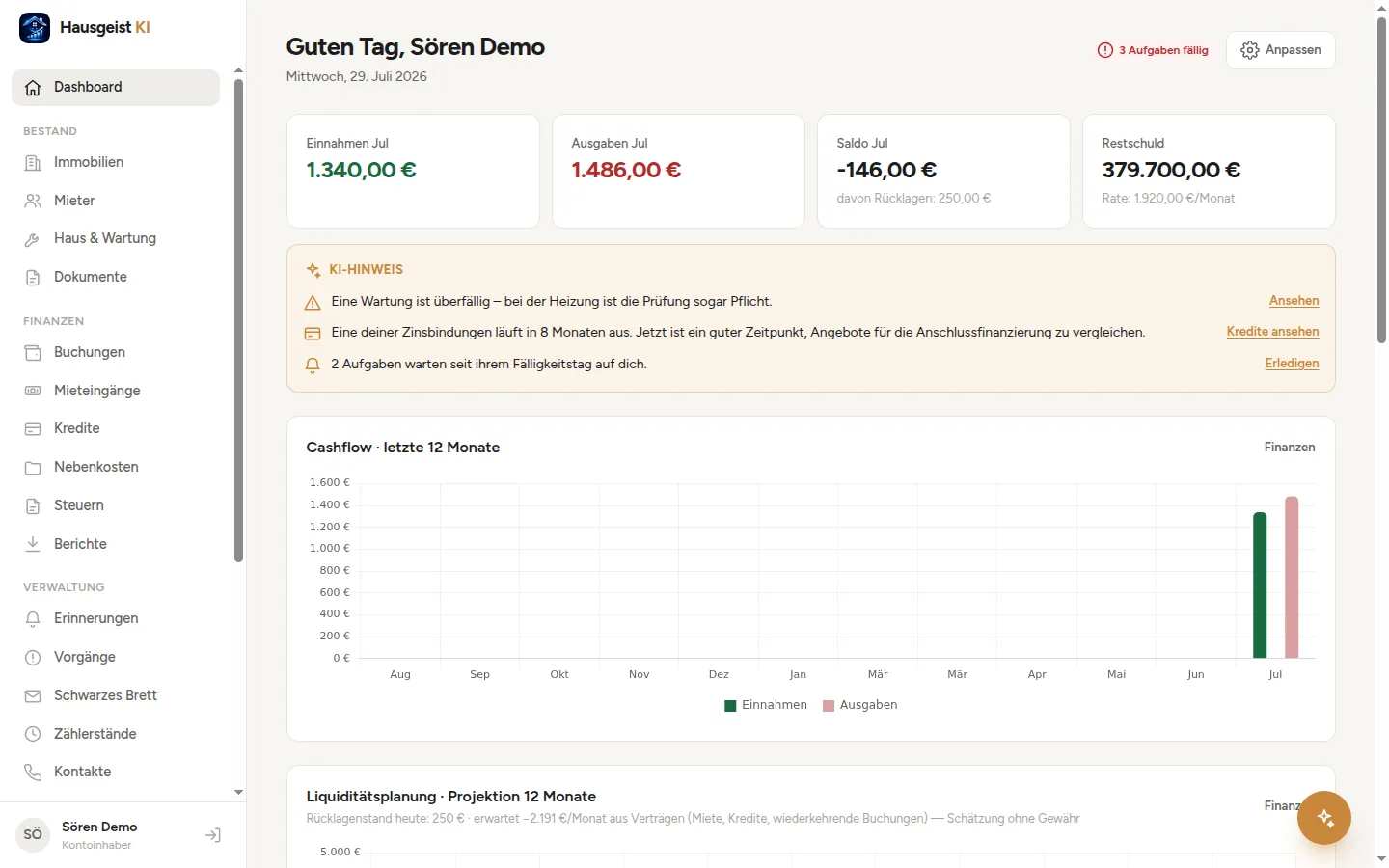Click the credit card icon in KI-Hinweis

point(313,334)
